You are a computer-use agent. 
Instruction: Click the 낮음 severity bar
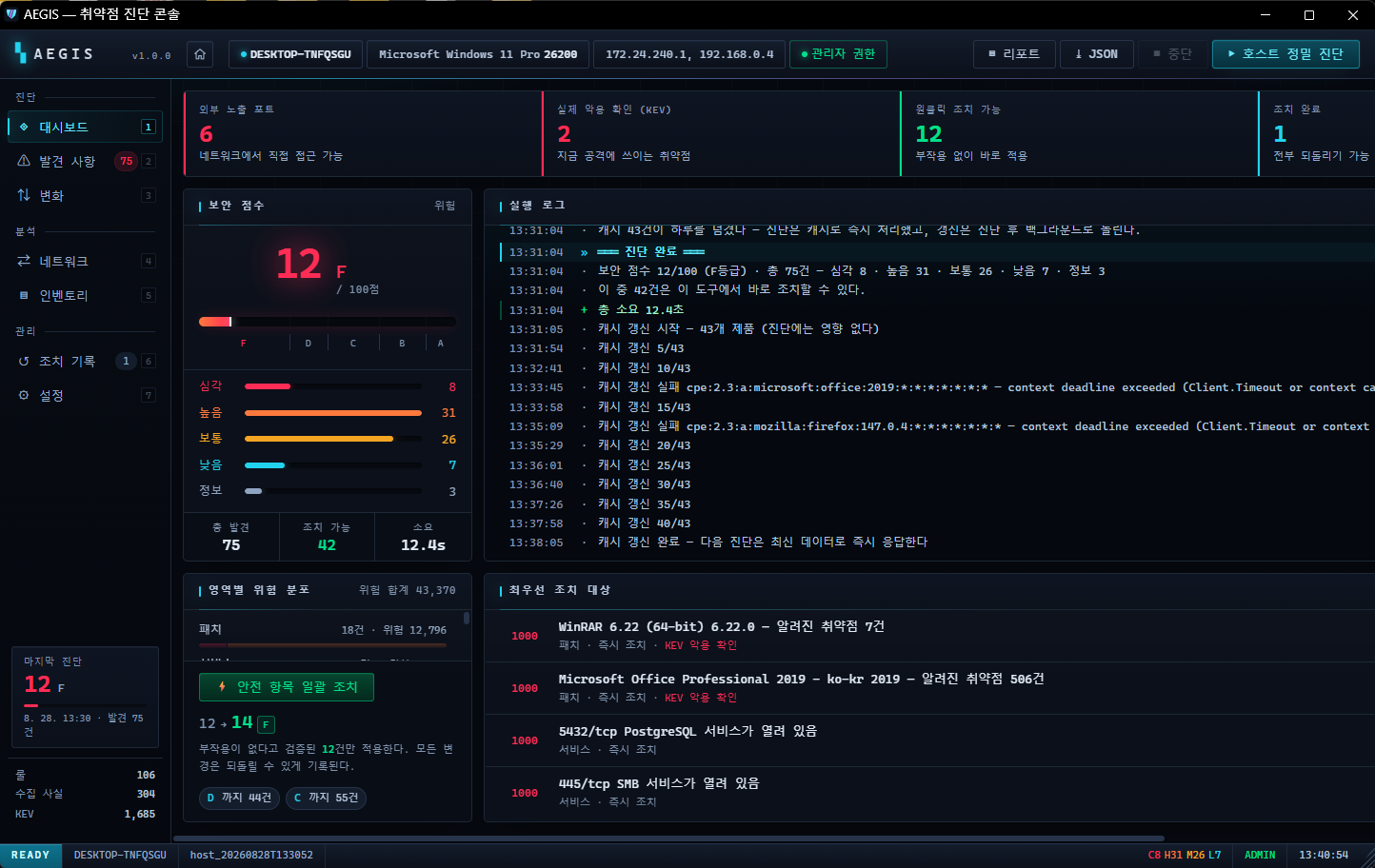(x=333, y=465)
